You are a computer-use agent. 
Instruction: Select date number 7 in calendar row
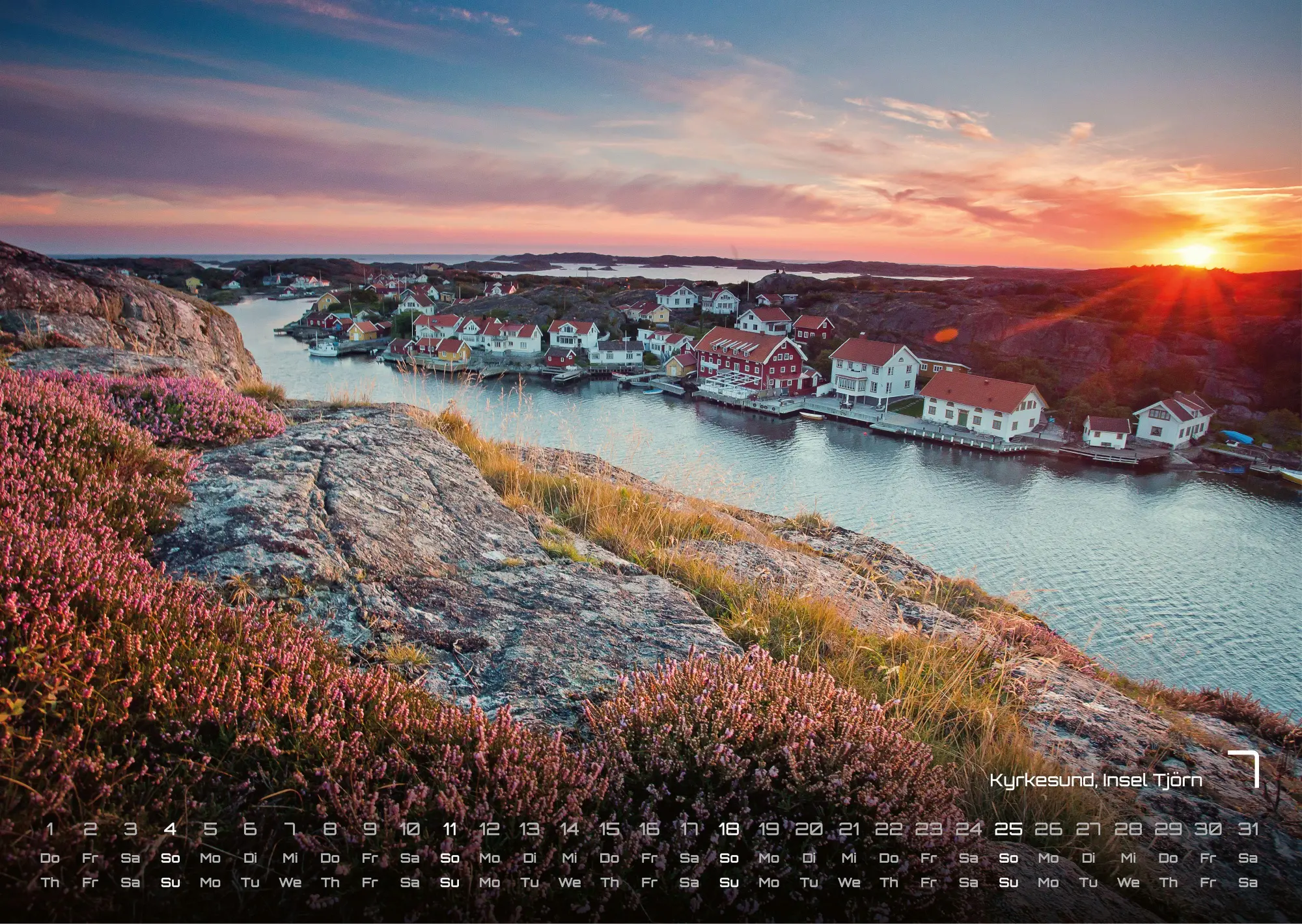tap(290, 829)
